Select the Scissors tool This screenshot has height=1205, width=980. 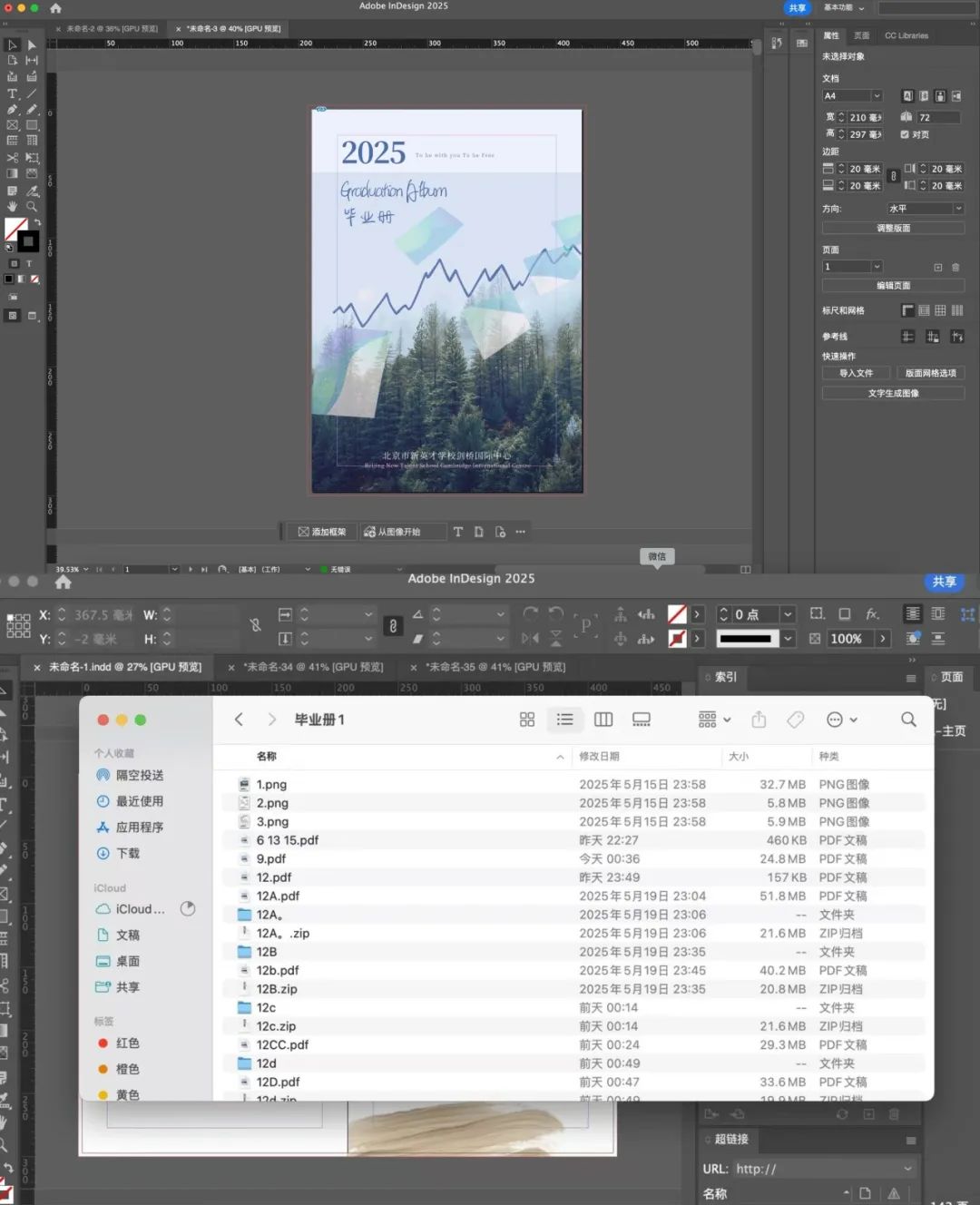coord(13,157)
